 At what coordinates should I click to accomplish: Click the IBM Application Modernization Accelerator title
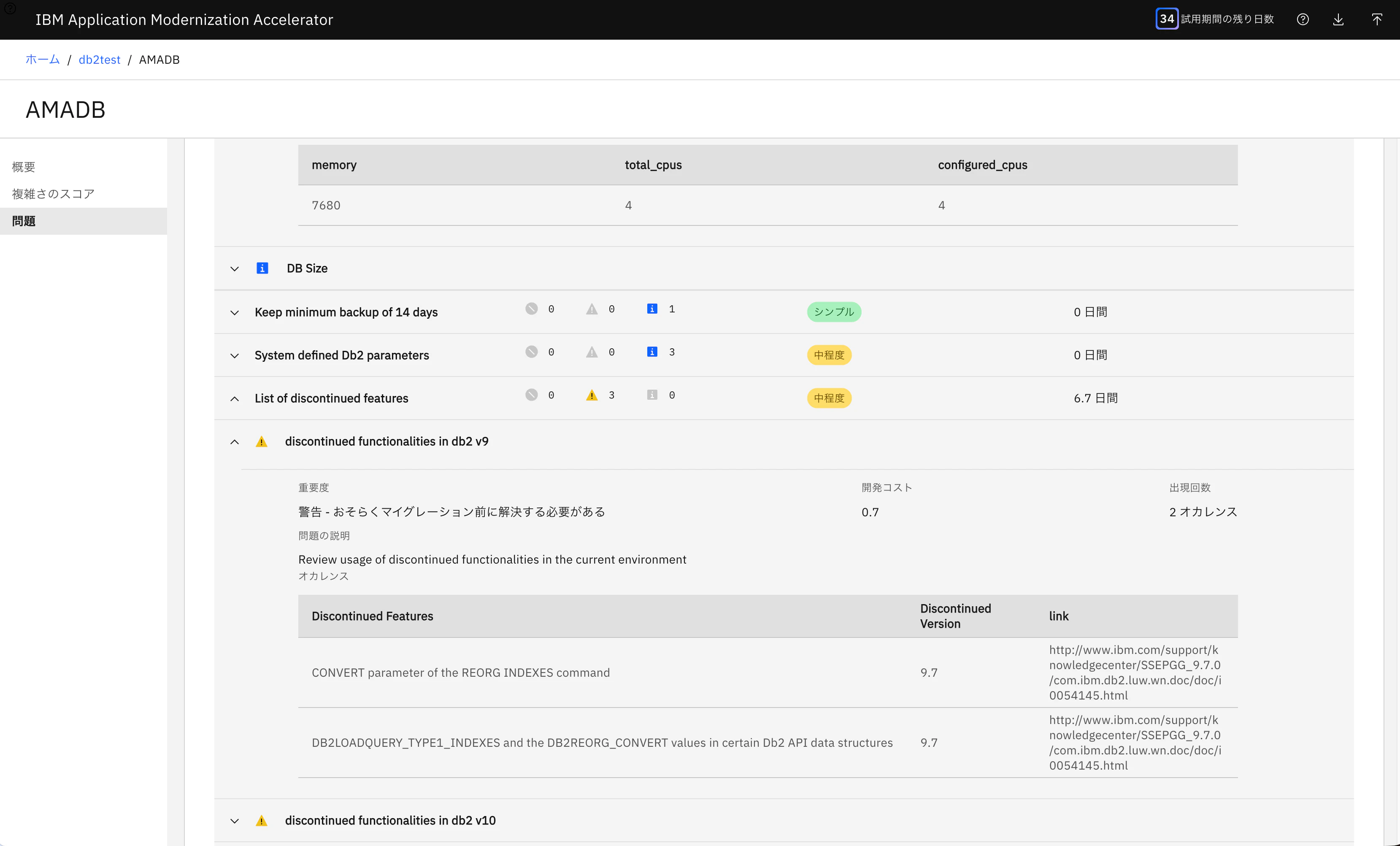click(184, 19)
